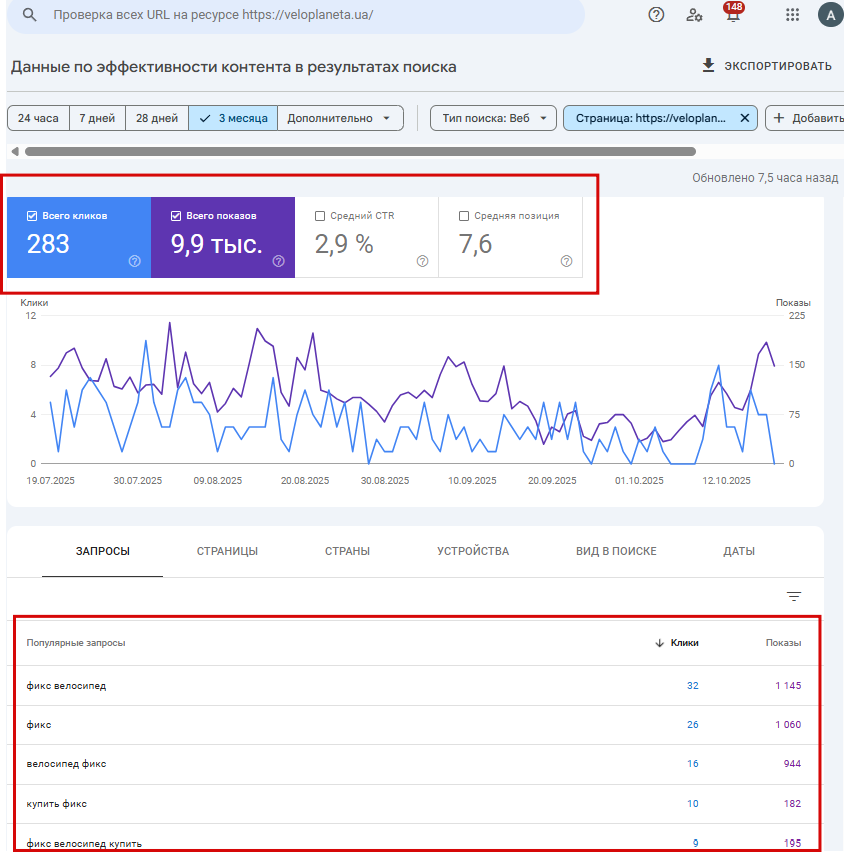Open the Google apps grid icon
The width and height of the screenshot is (844, 852).
[792, 15]
